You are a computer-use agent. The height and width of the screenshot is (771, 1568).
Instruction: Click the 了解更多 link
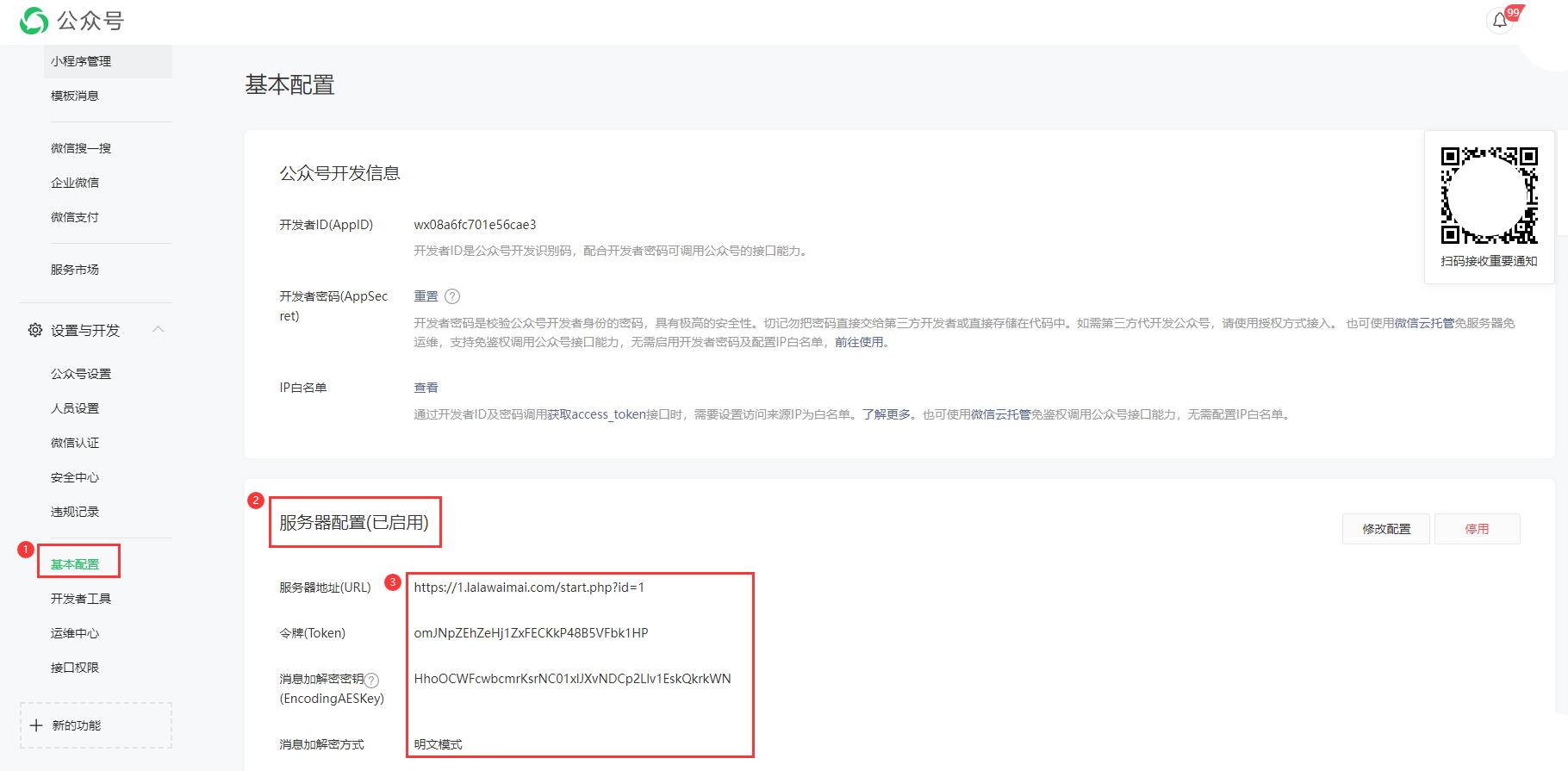pos(887,414)
